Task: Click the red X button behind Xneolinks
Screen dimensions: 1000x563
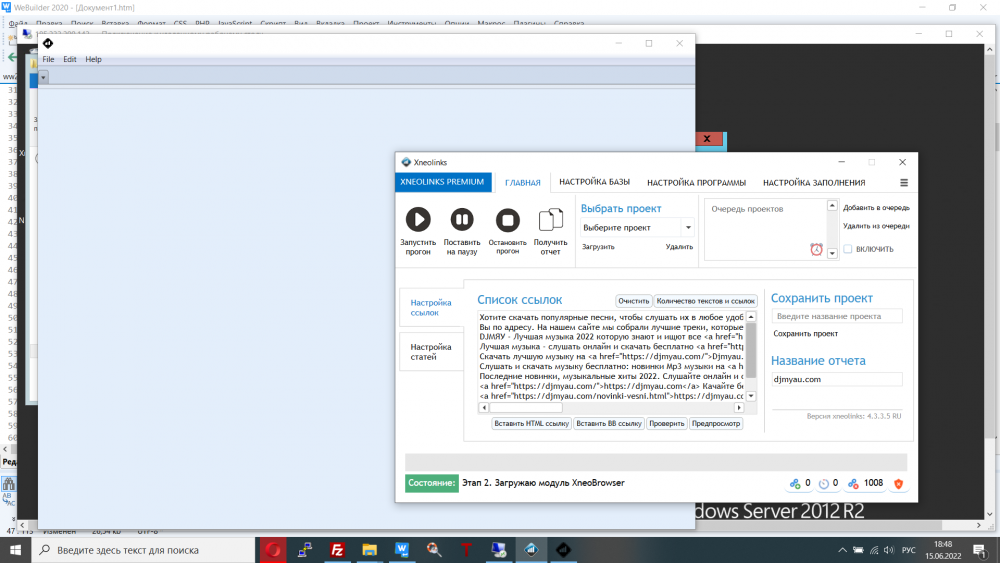Action: (707, 139)
